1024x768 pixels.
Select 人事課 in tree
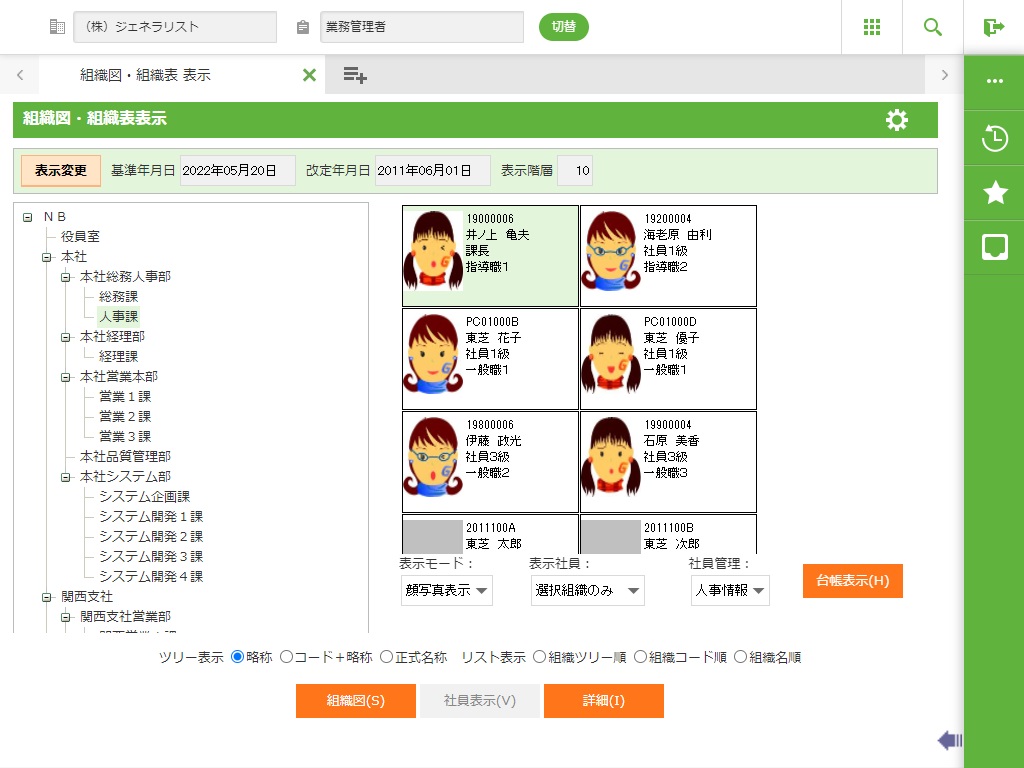(x=118, y=317)
